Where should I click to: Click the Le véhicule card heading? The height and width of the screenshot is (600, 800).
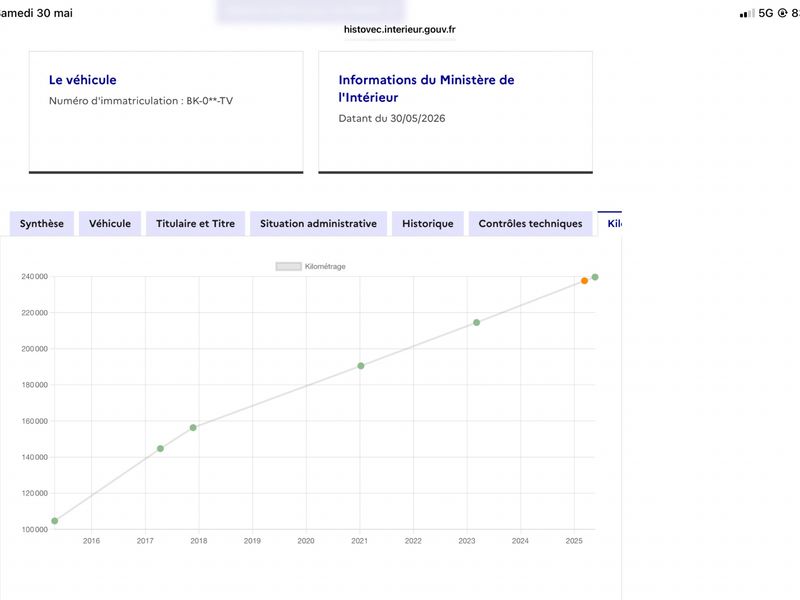coord(83,80)
